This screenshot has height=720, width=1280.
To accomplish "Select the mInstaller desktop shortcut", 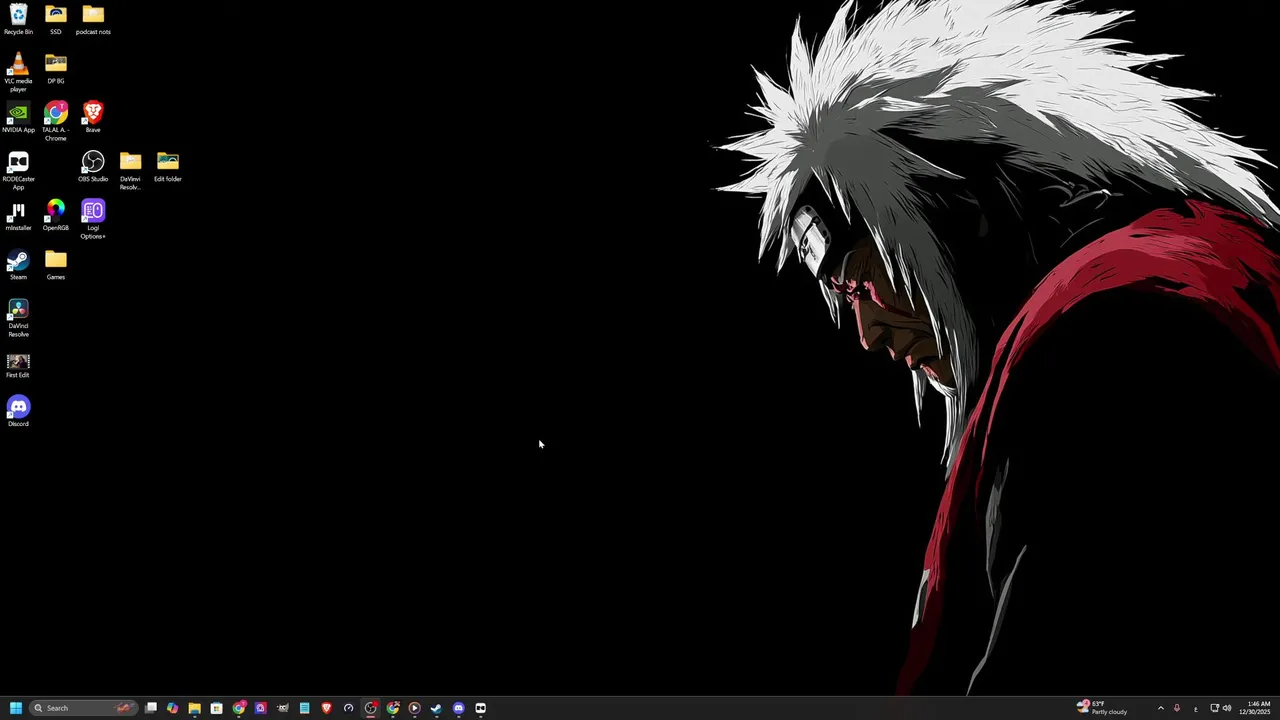I will 18,216.
